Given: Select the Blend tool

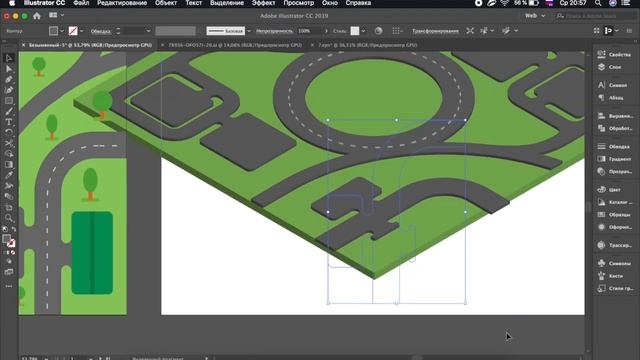Looking at the screenshot, I should coord(9,196).
